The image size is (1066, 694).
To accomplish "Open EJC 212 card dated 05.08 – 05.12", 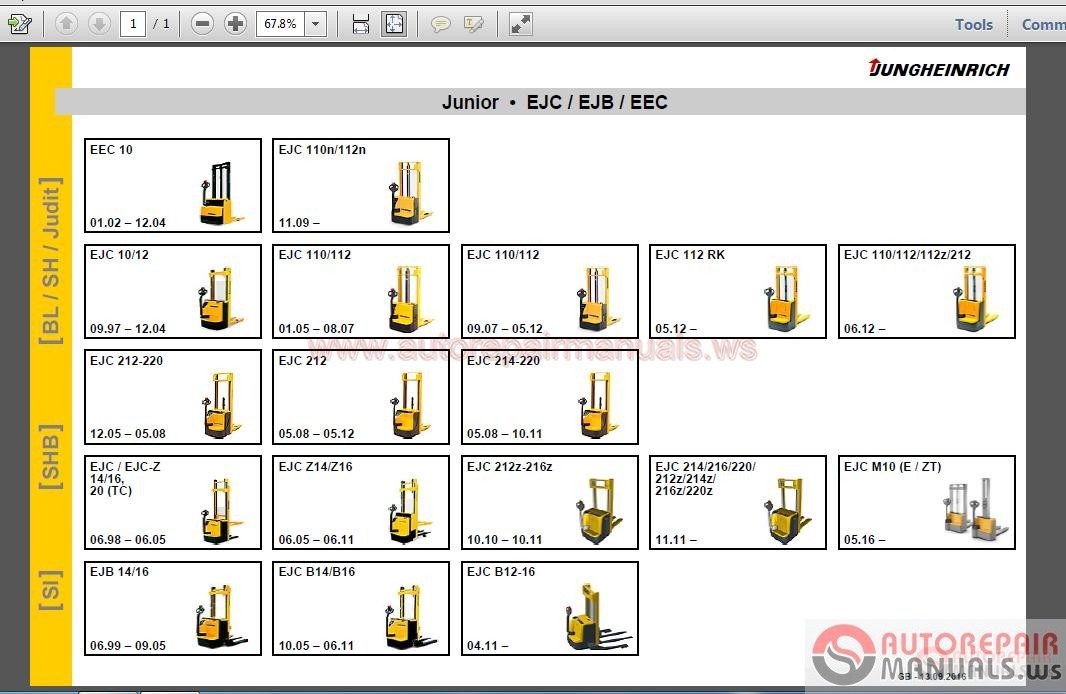I will pyautogui.click(x=361, y=397).
